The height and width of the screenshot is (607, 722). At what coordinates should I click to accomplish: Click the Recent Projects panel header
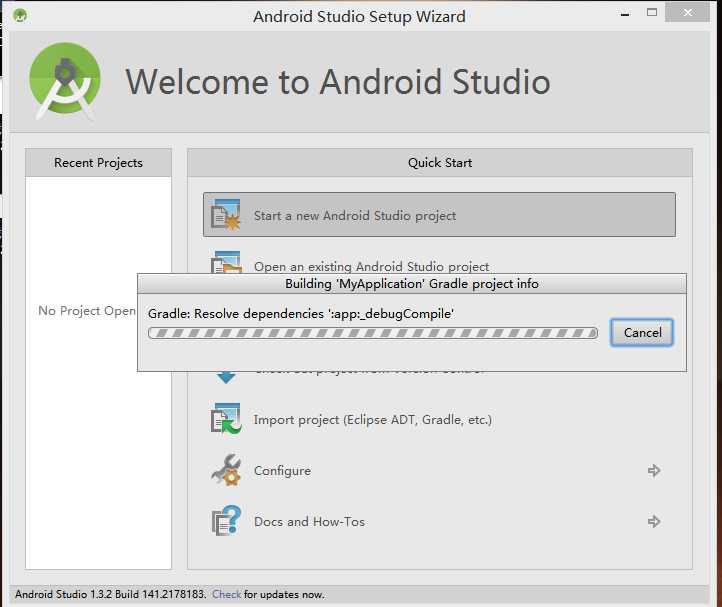pos(98,163)
